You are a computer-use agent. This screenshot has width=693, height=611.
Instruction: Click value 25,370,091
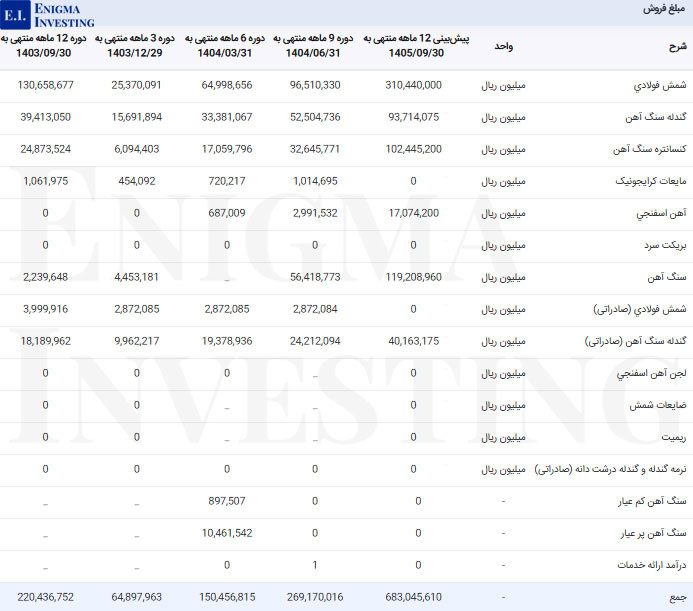[x=136, y=85]
